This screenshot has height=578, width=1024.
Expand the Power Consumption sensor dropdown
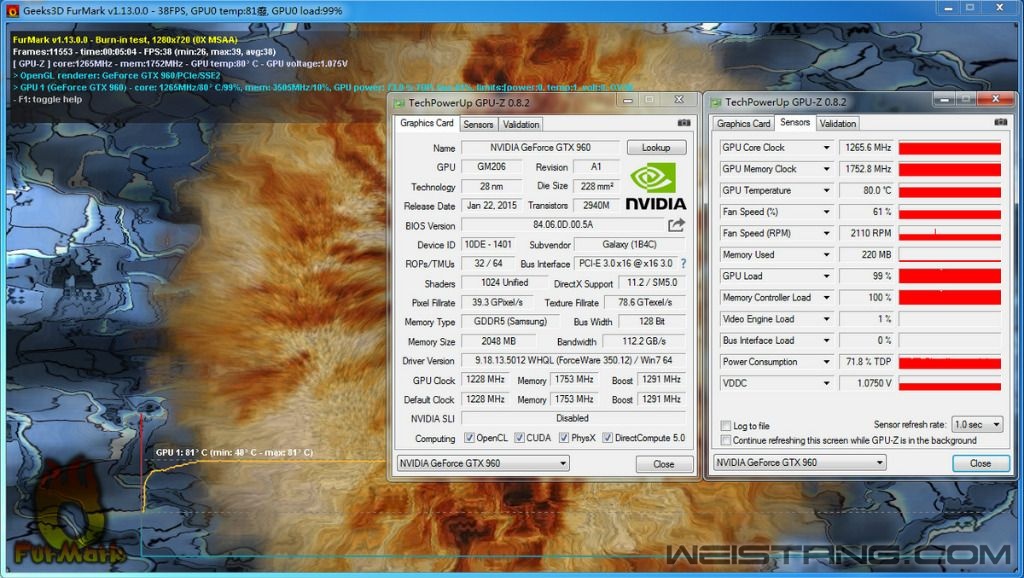pos(826,362)
